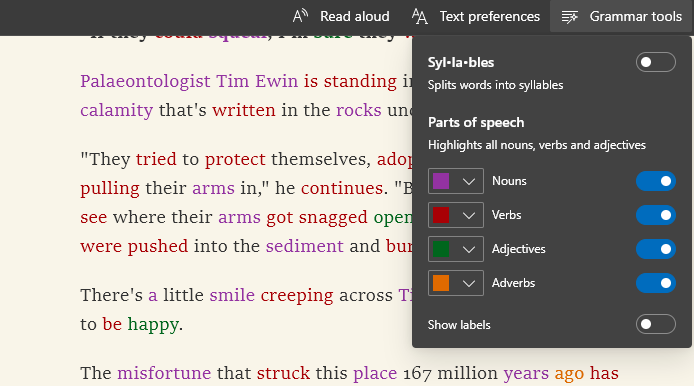Turn off the Adverbs toggle

655,283
